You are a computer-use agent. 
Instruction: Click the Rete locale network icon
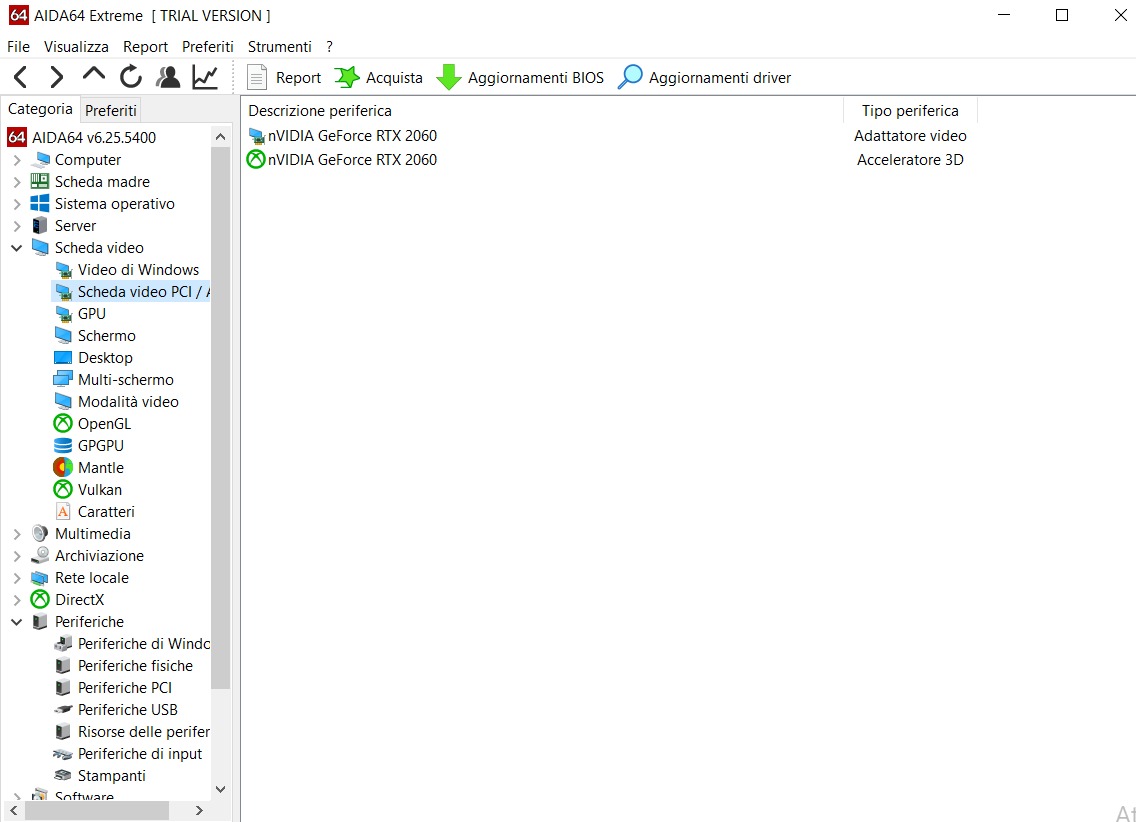click(x=40, y=578)
